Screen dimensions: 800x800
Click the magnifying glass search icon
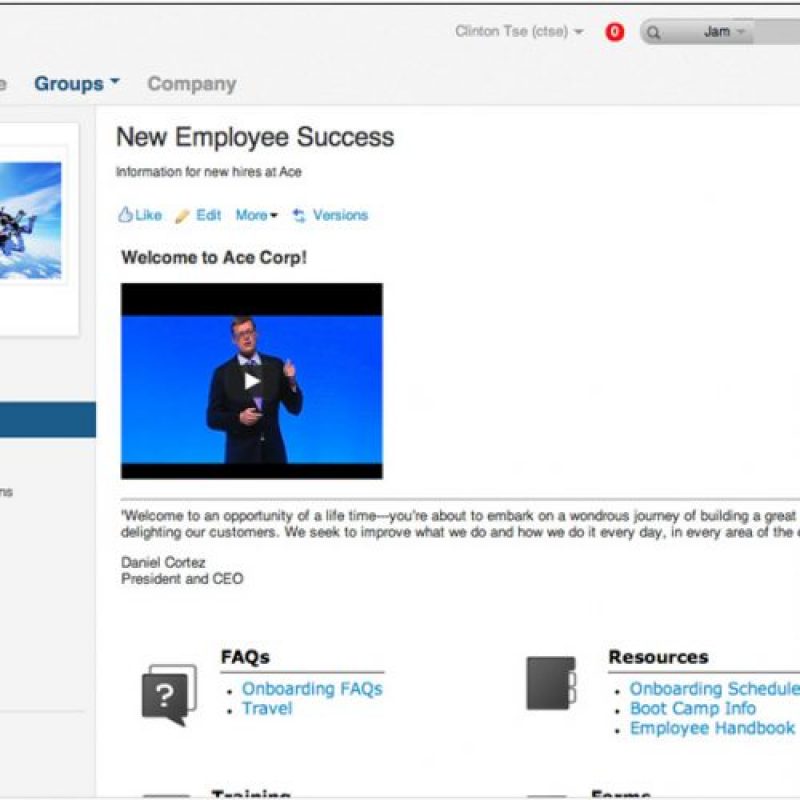[x=653, y=32]
